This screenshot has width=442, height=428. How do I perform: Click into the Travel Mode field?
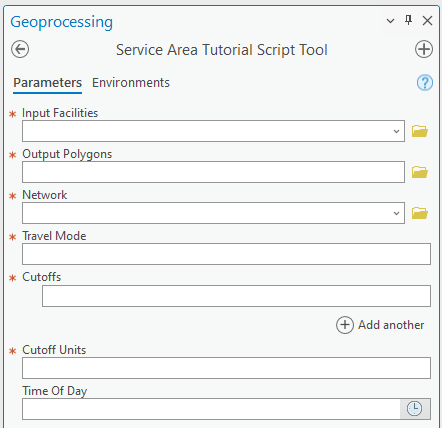pyautogui.click(x=226, y=254)
